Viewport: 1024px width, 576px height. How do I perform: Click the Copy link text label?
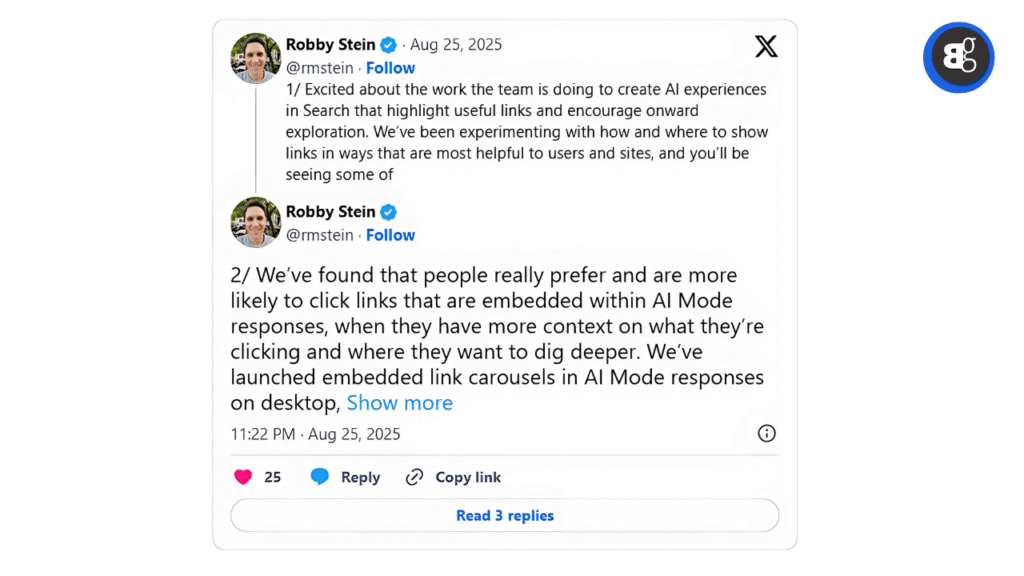(468, 477)
